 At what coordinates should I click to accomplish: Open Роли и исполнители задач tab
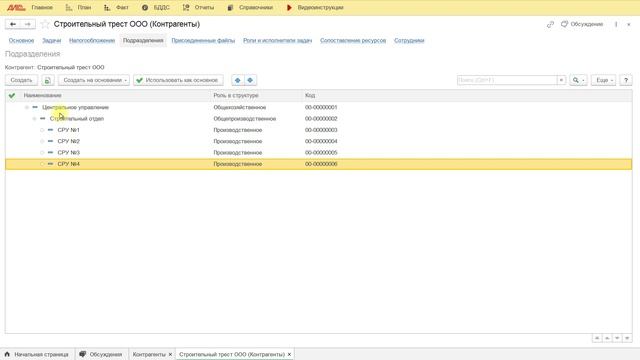(x=278, y=40)
